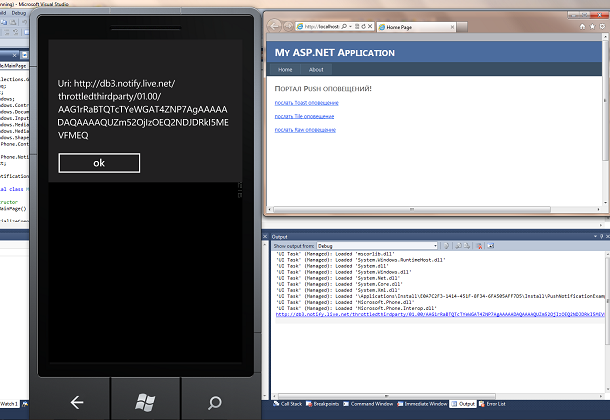The image size is (610, 420).
Task: Follow the 'послать Tile оповещение' link
Action: 304,116
